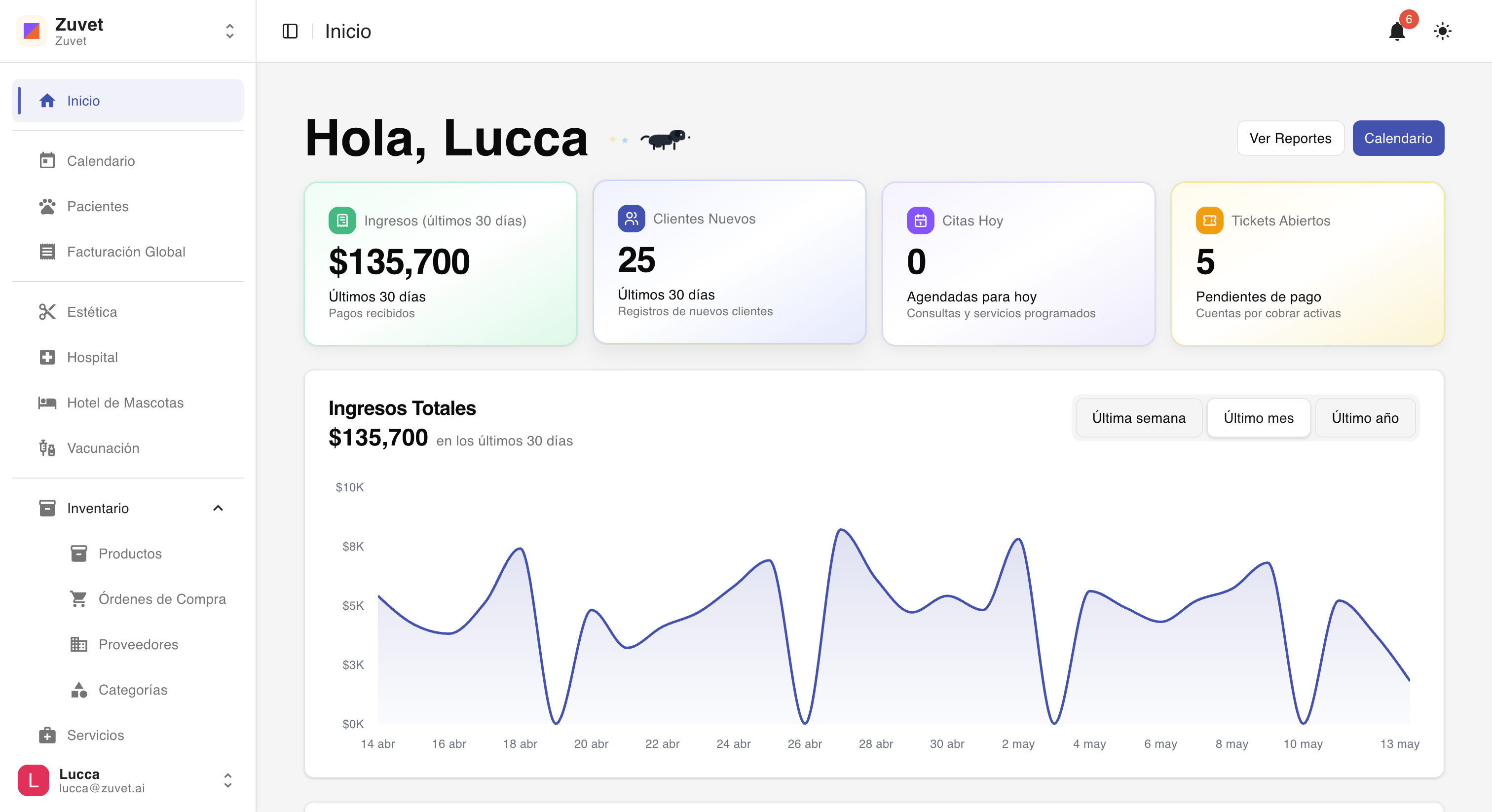The height and width of the screenshot is (812, 1492).
Task: Click the Estética scissors icon
Action: [x=47, y=312]
